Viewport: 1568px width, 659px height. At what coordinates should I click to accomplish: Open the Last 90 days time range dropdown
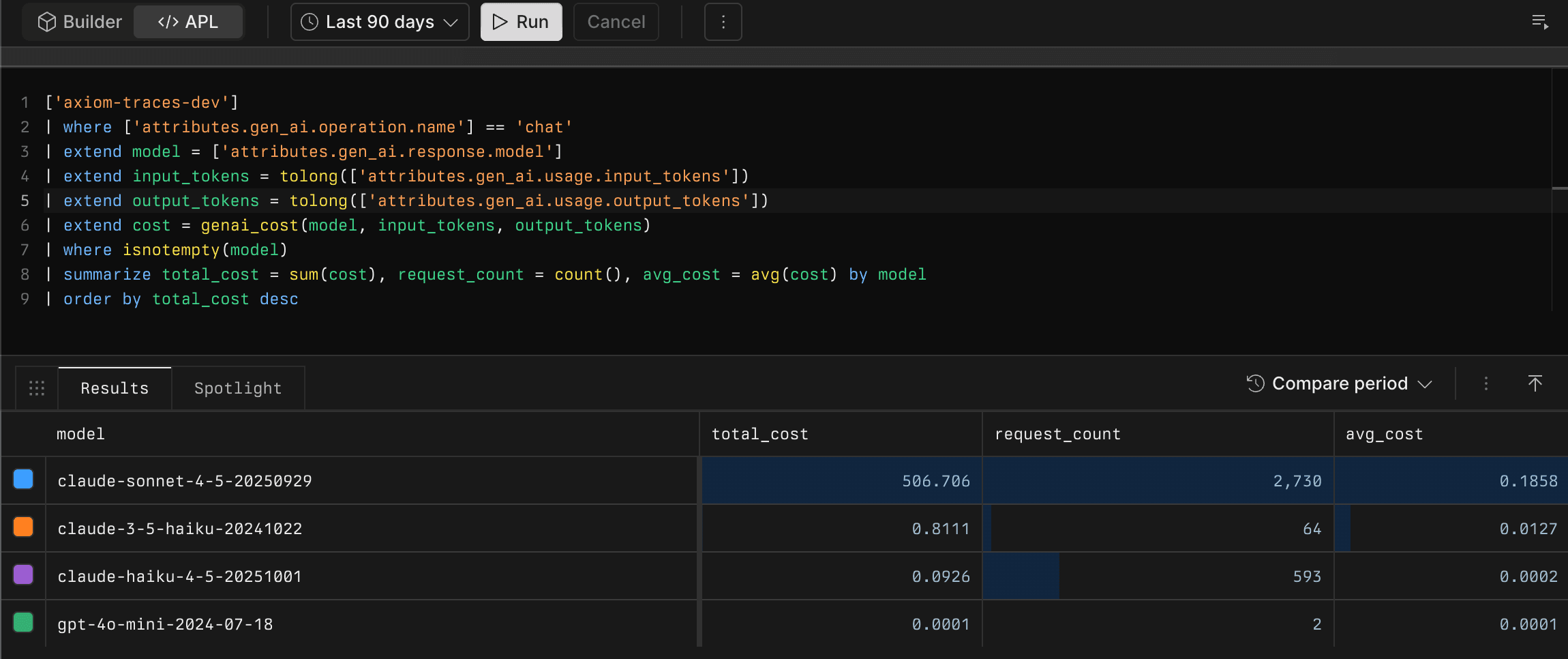click(380, 23)
